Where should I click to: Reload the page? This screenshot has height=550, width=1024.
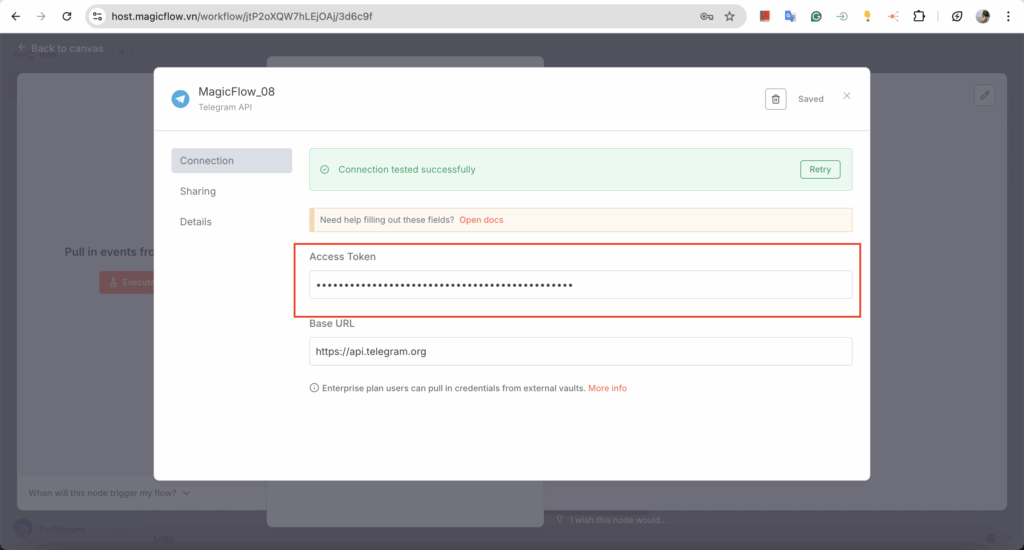[67, 17]
